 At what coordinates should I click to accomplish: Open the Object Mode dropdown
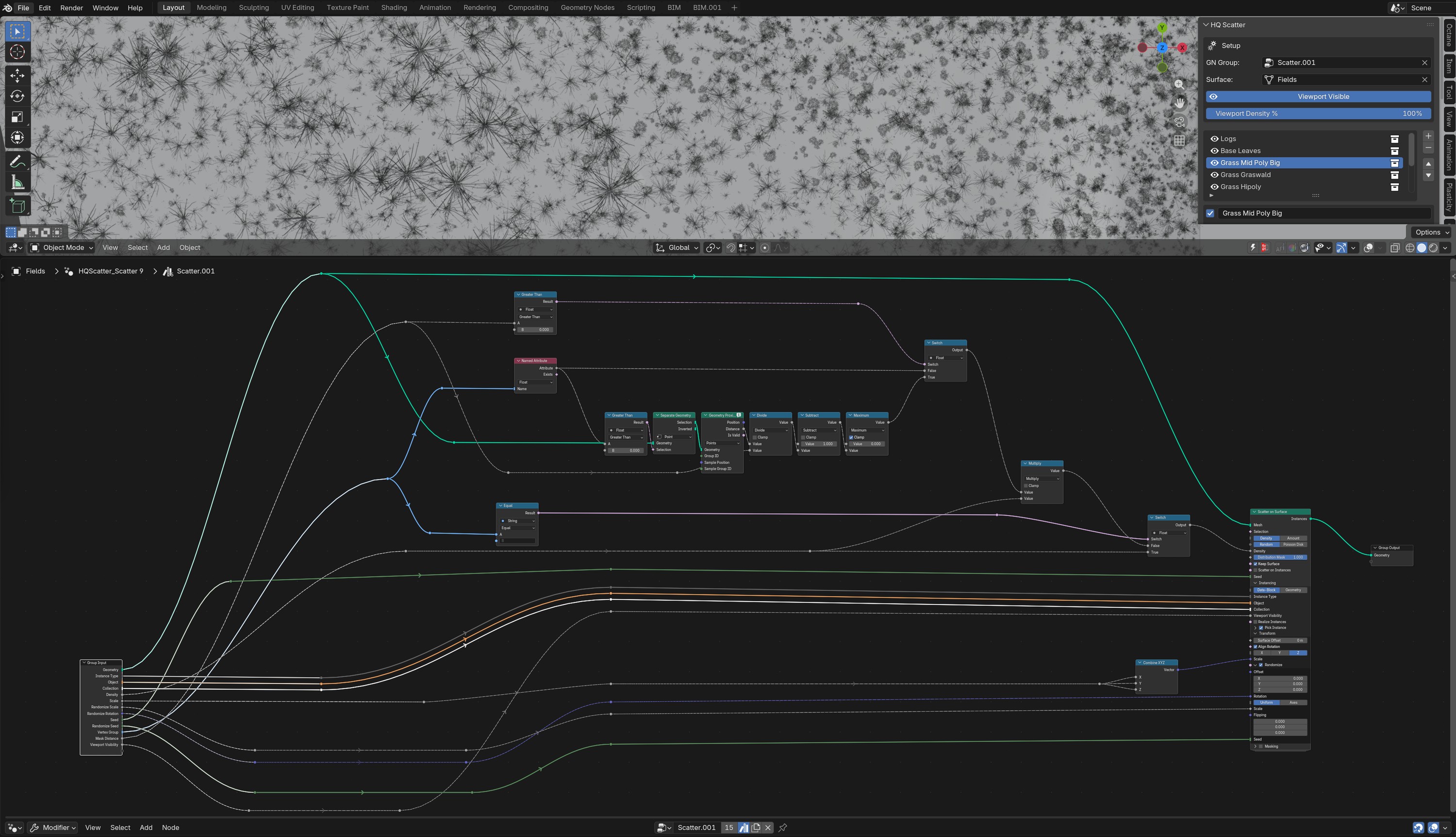62,248
